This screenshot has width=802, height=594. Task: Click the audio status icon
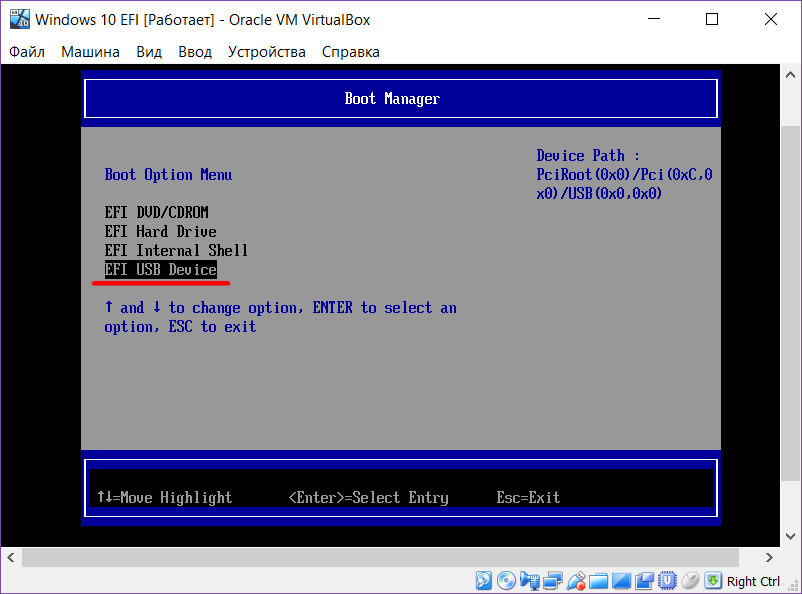(530, 581)
